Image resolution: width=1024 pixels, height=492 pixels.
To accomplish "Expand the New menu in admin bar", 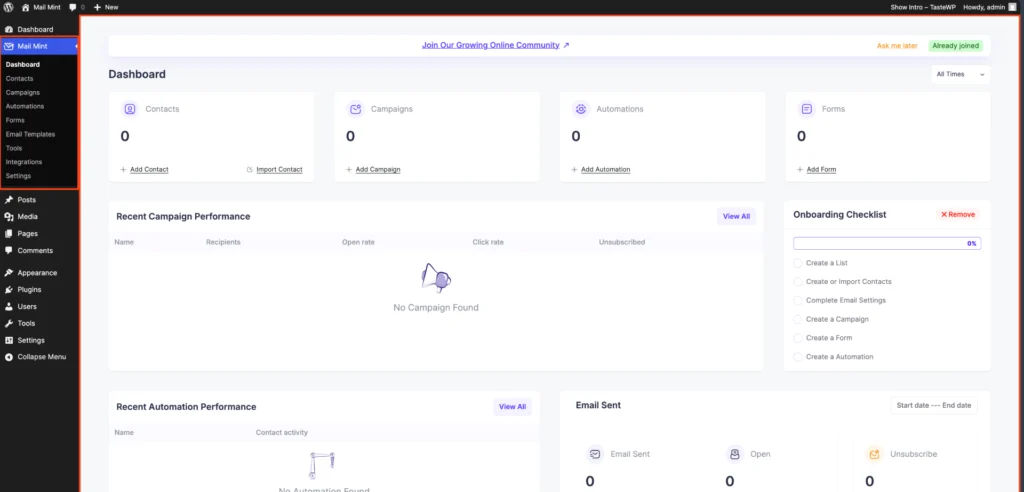I will click(x=105, y=7).
